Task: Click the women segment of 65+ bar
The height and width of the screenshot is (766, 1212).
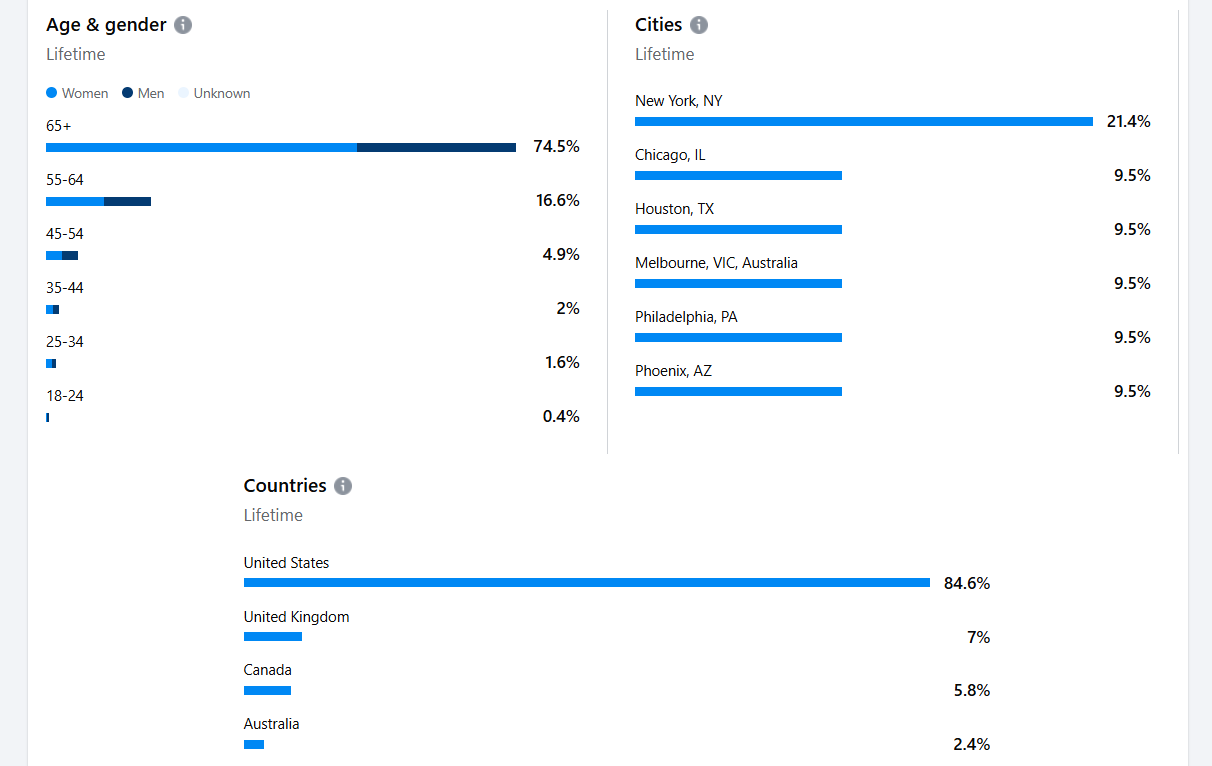Action: [x=201, y=148]
